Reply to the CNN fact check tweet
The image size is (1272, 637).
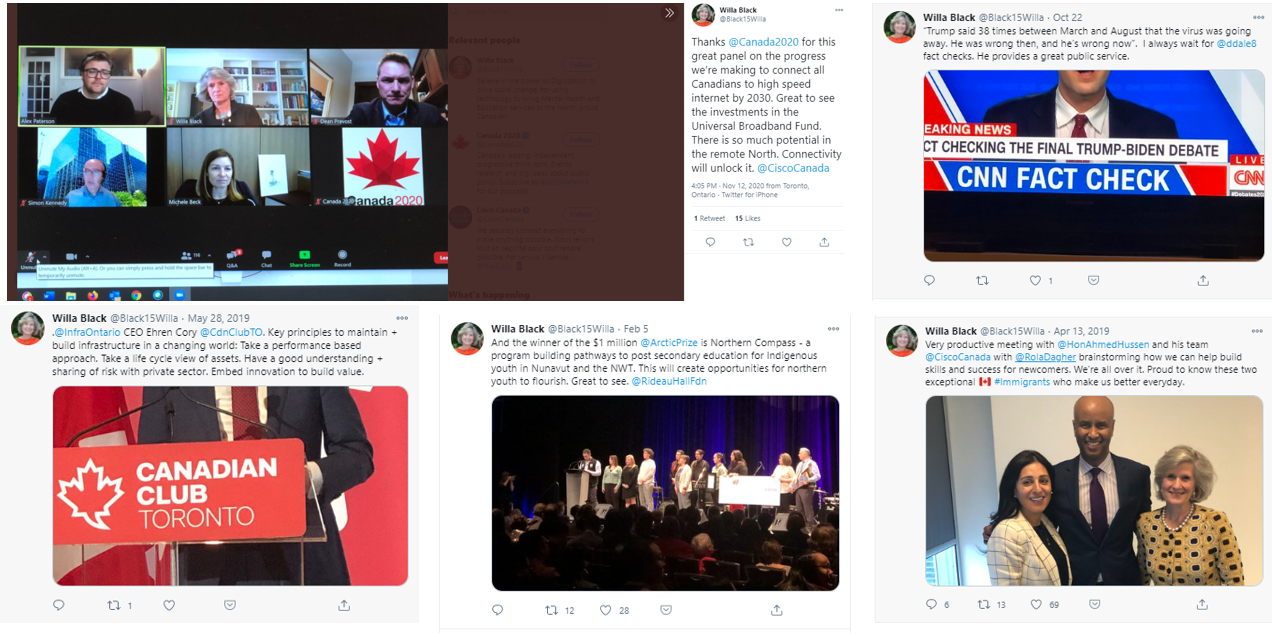(x=929, y=281)
